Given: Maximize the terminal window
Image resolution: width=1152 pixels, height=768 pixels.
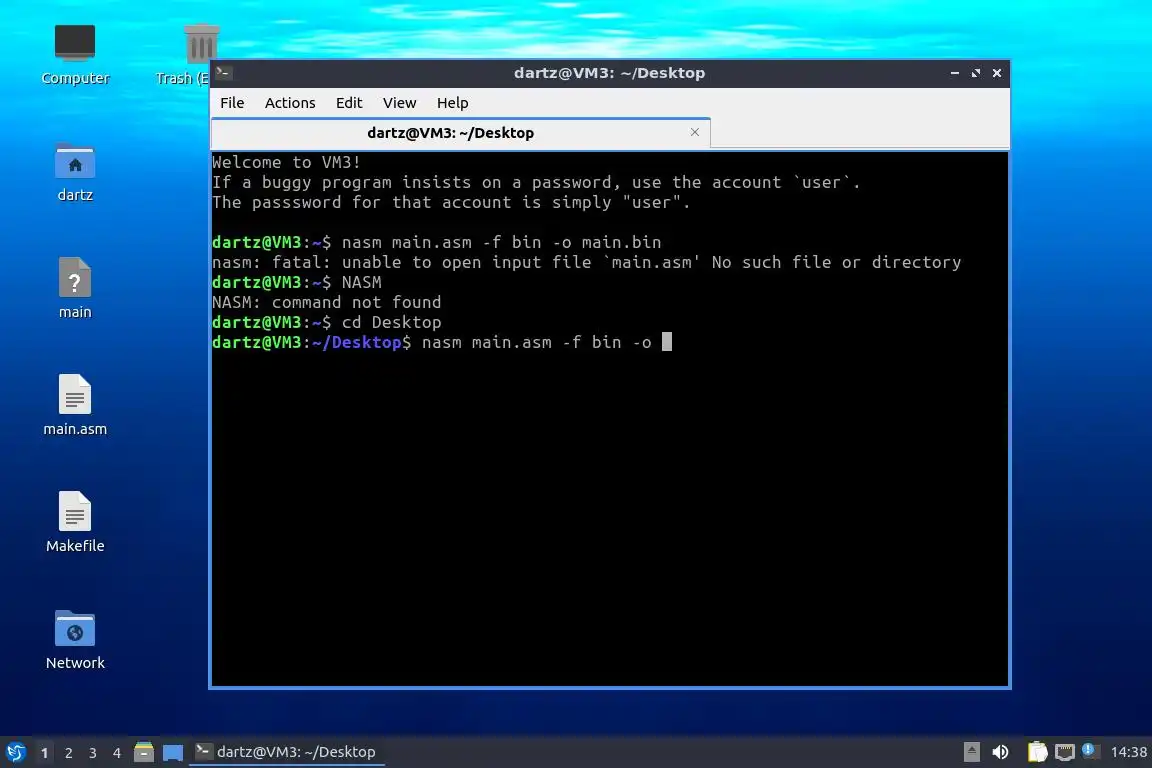Looking at the screenshot, I should (x=976, y=73).
